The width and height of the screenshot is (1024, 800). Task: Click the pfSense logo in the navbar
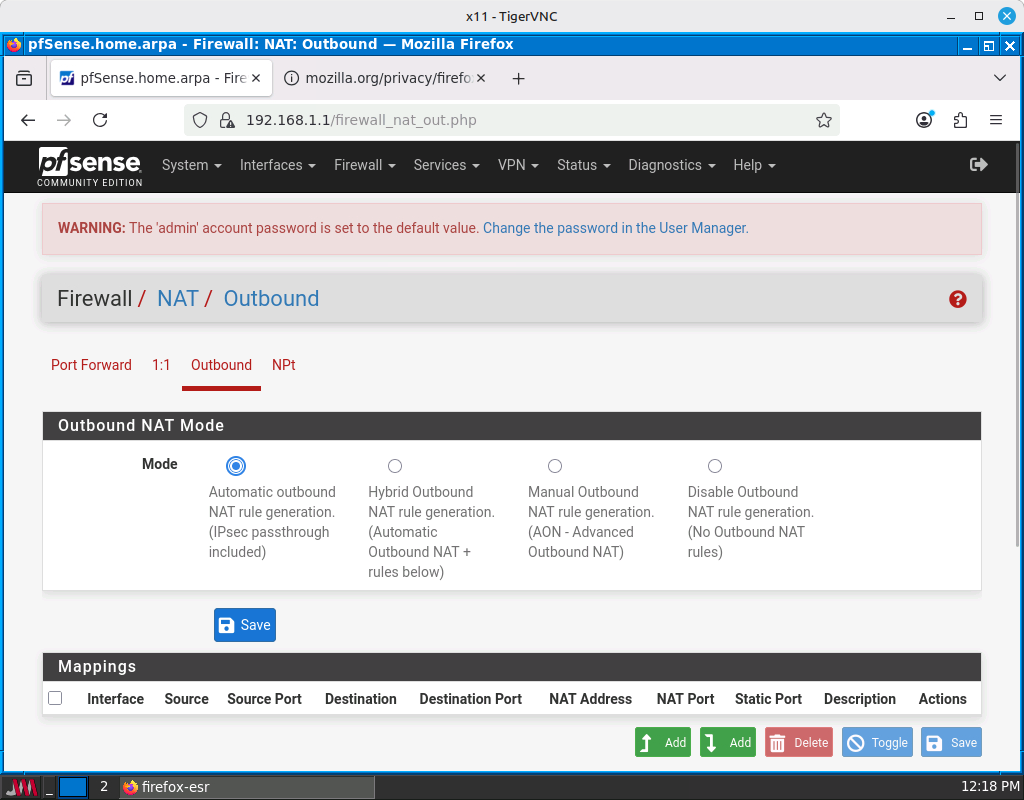(89, 164)
